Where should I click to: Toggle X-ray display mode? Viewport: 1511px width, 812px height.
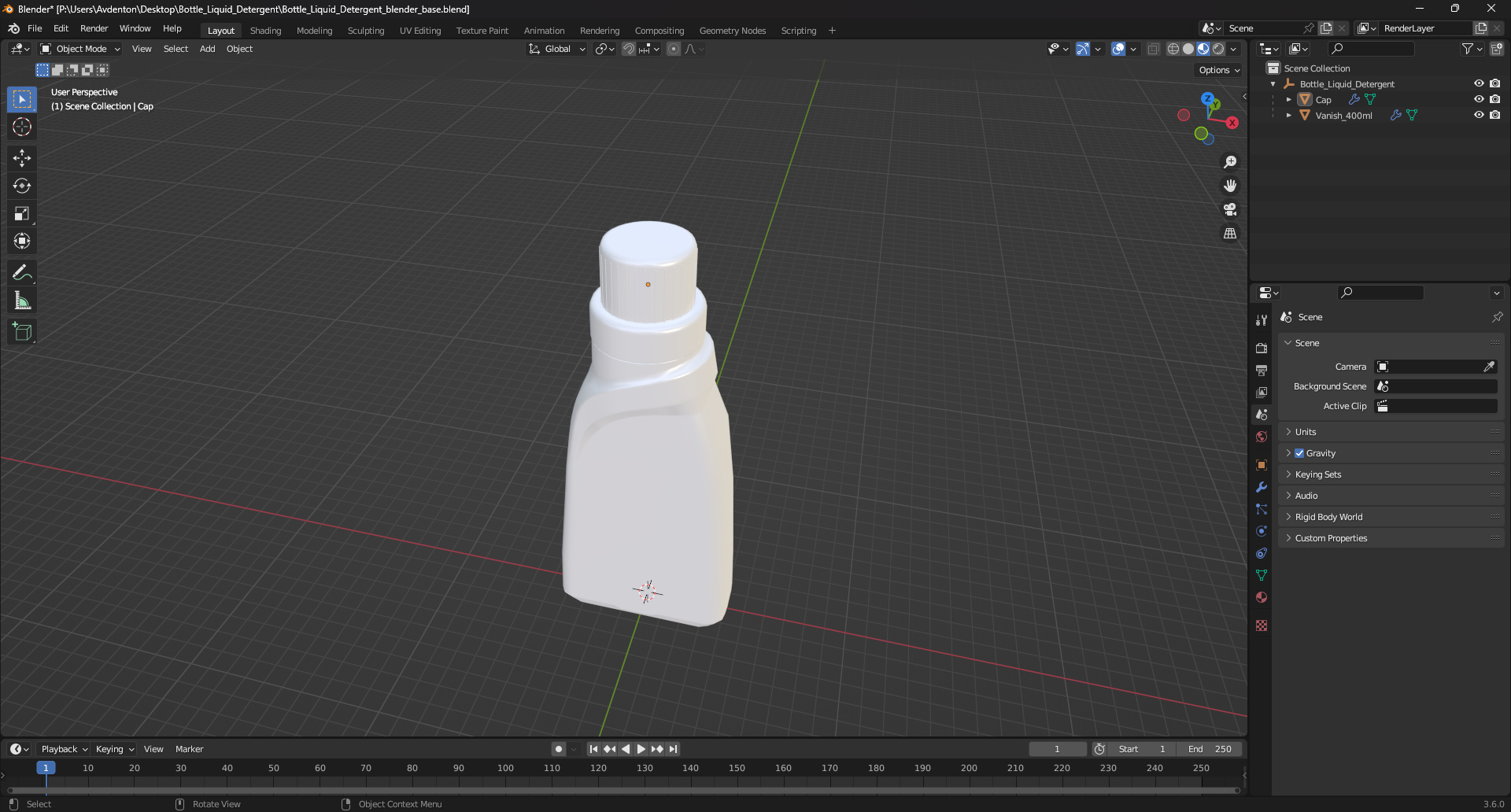tap(1153, 49)
